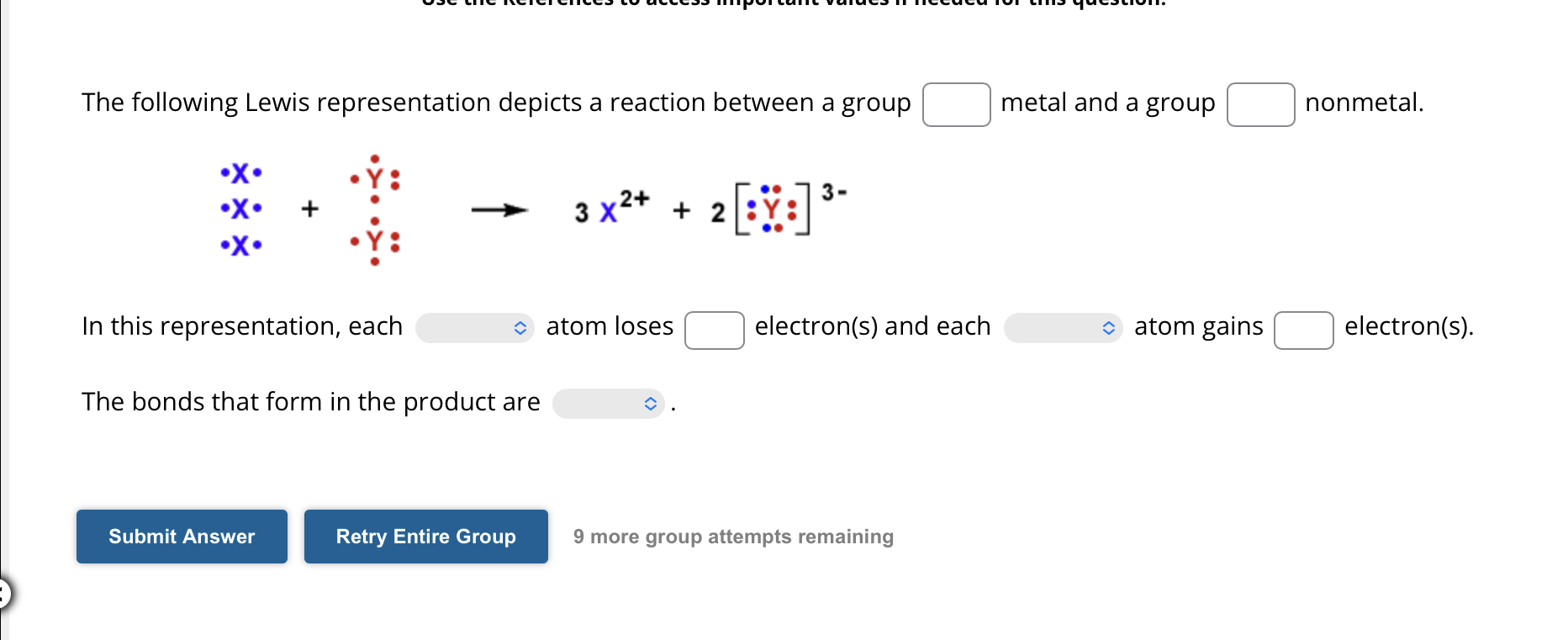Screen dimensions: 1568x640
Task: Click the chevron on the 'atom gains' selector
Action: 1110,328
